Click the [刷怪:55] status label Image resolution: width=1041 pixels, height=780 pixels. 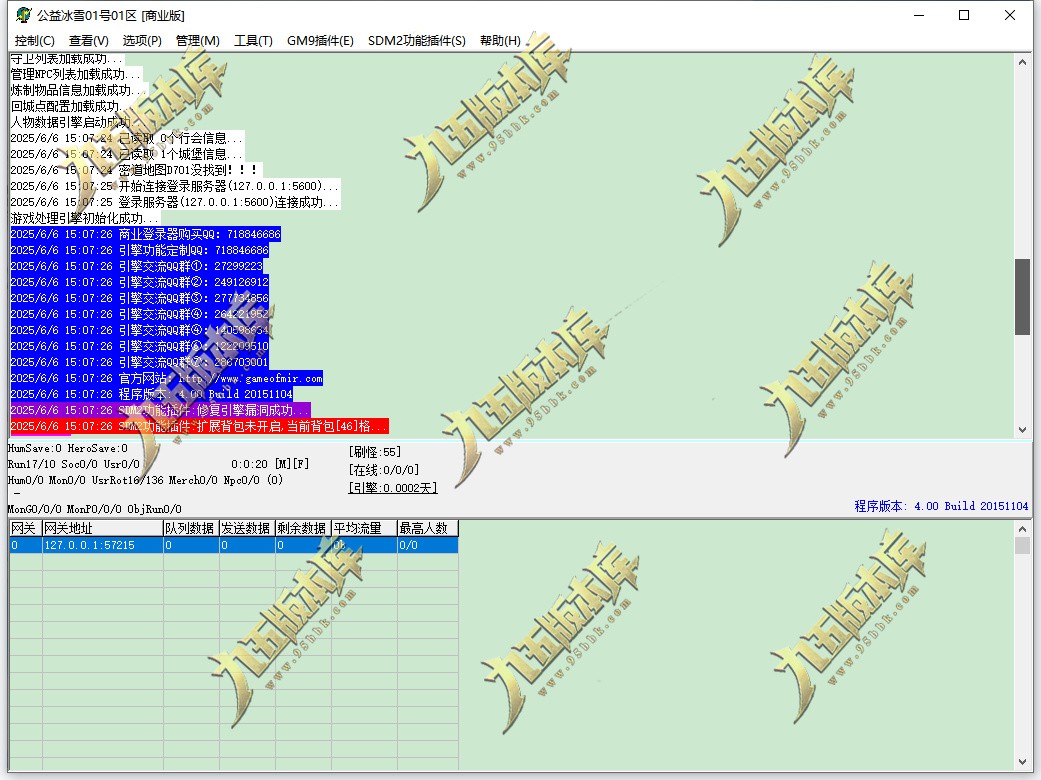(x=374, y=452)
